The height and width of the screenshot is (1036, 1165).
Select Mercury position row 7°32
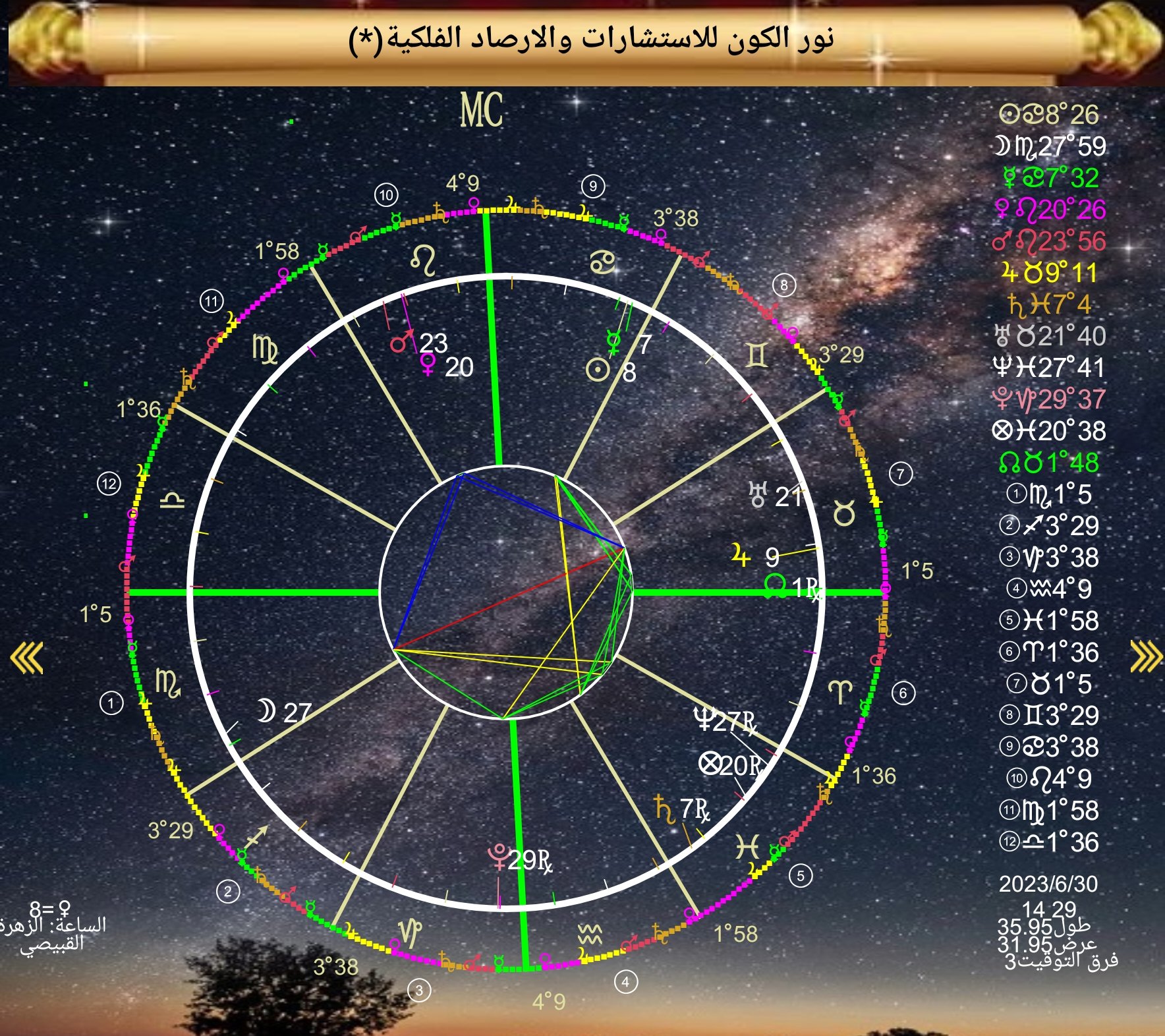click(1050, 178)
